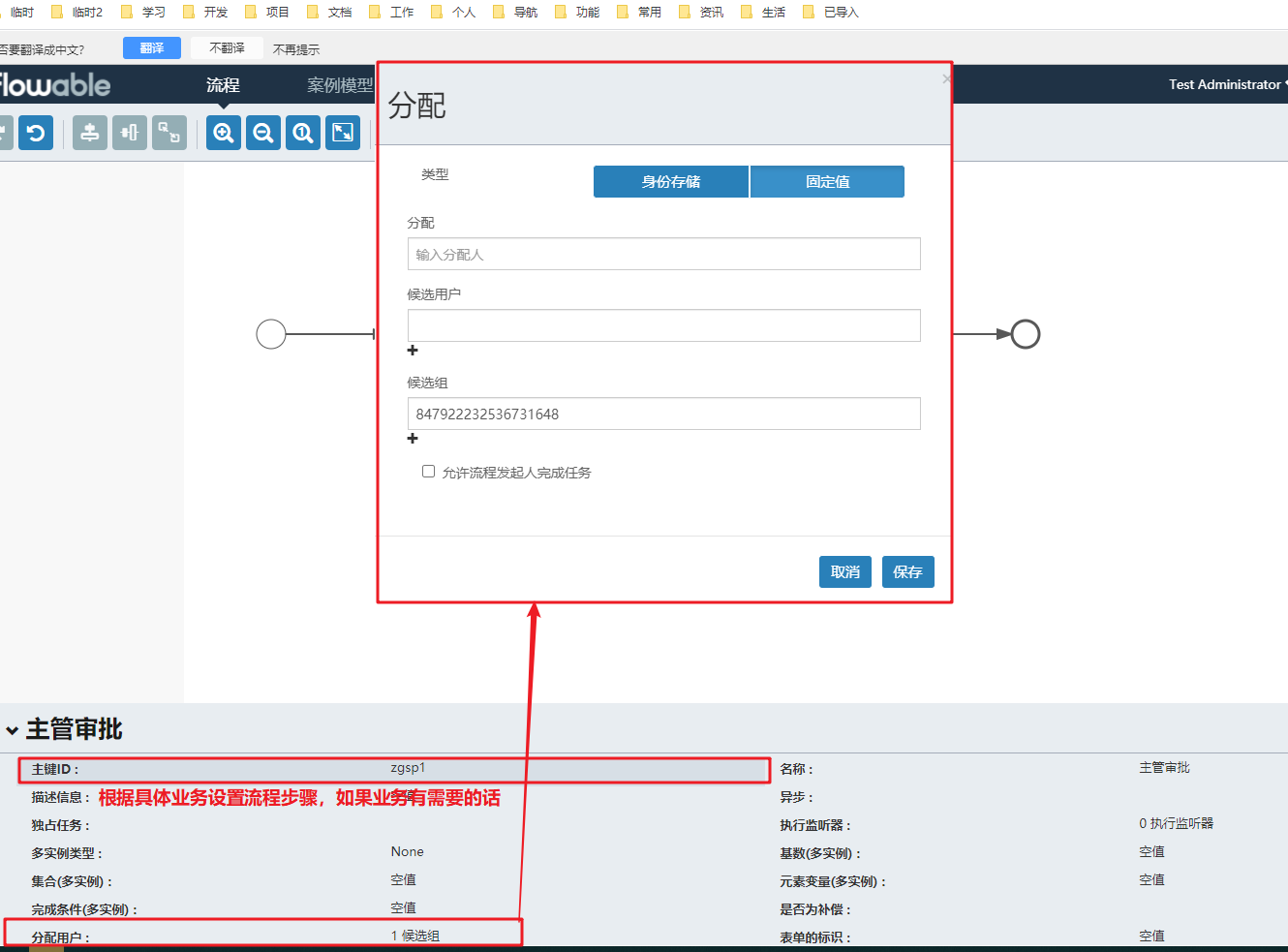This screenshot has width=1288, height=952.
Task: Open the 资讯 bookmark folder
Action: point(701,12)
